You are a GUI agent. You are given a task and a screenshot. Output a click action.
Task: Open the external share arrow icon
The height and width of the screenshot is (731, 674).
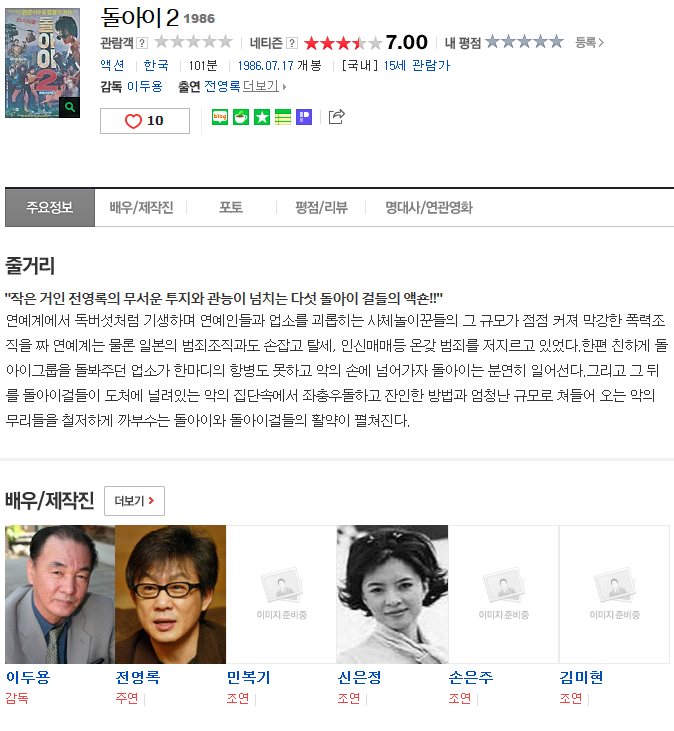pyautogui.click(x=337, y=117)
